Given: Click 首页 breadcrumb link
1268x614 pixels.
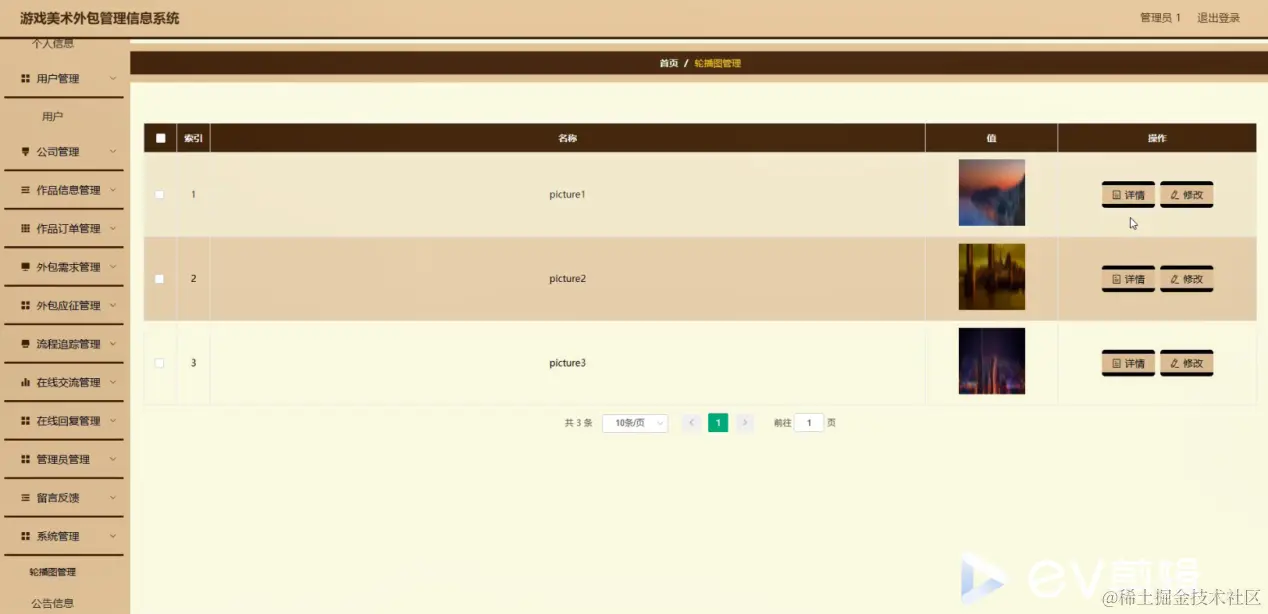Looking at the screenshot, I should click(668, 63).
